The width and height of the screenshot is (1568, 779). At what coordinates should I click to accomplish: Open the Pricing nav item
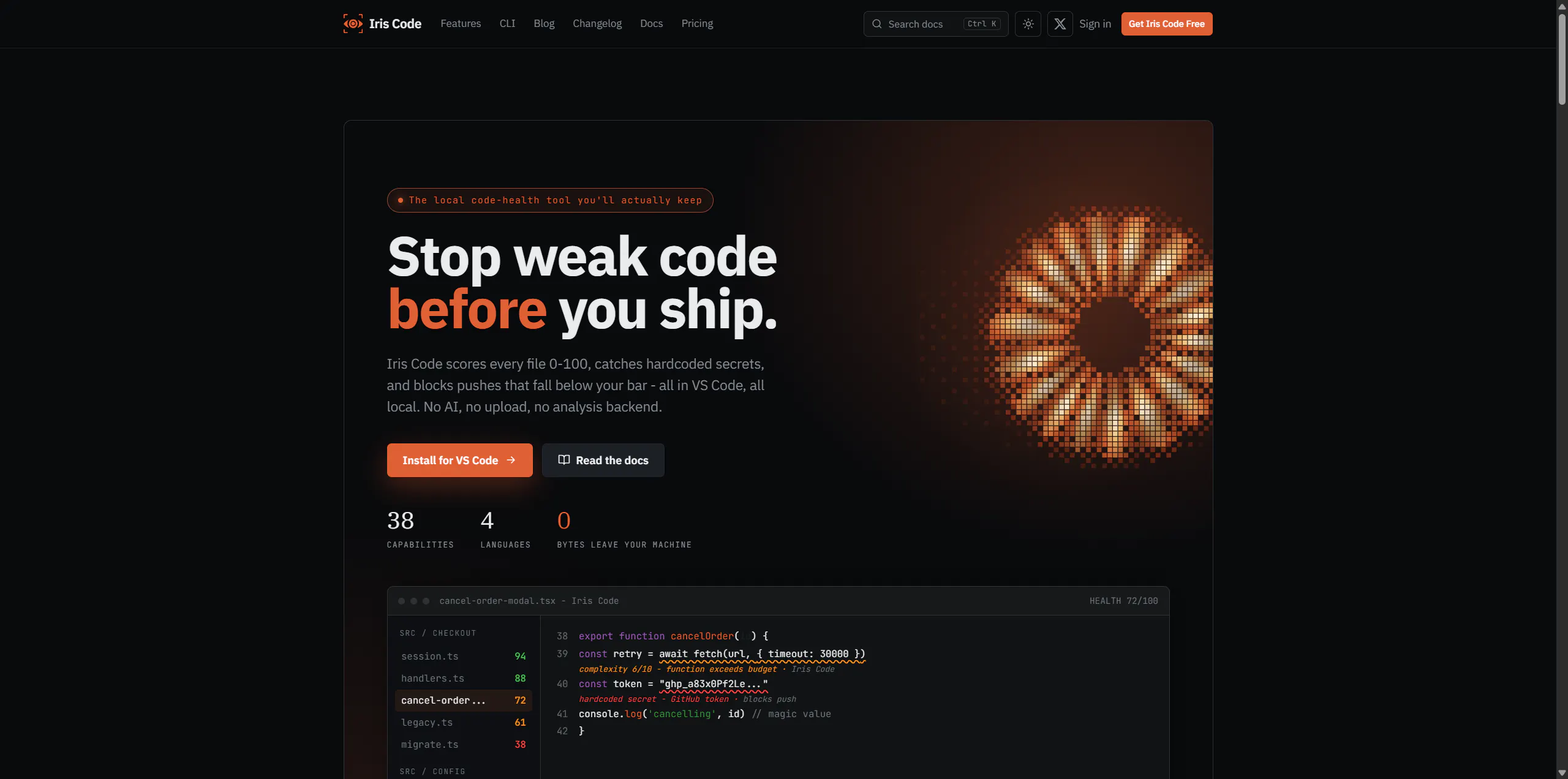pyautogui.click(x=697, y=24)
